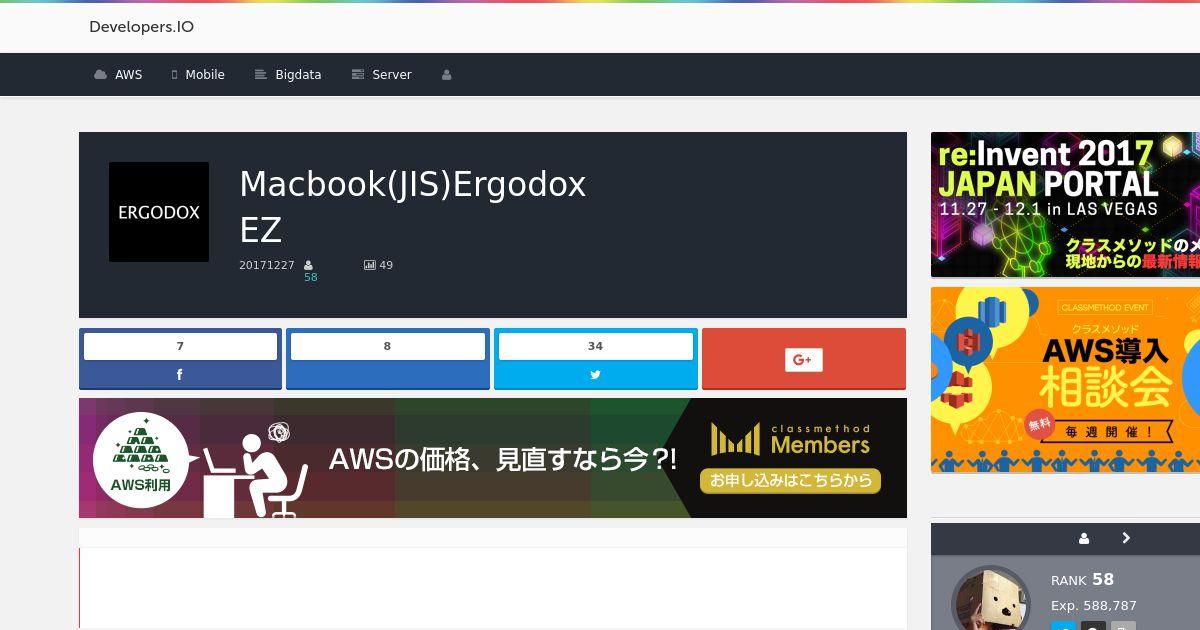Share article on Twitter

tap(596, 359)
